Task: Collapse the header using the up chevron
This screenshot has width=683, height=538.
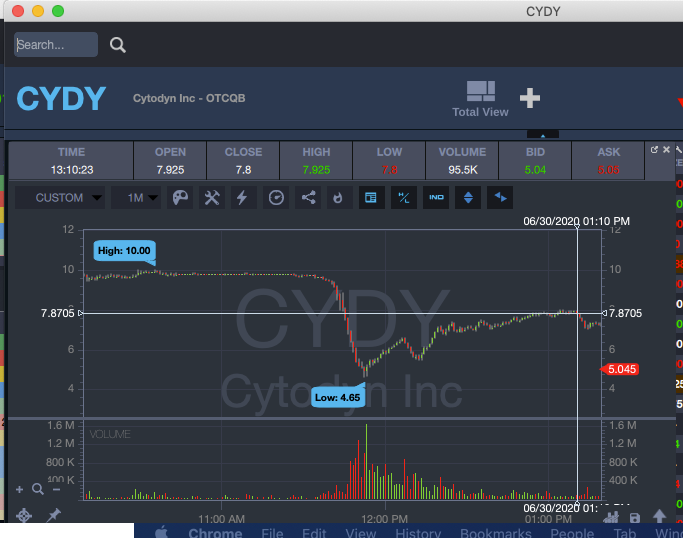Action: click(543, 135)
